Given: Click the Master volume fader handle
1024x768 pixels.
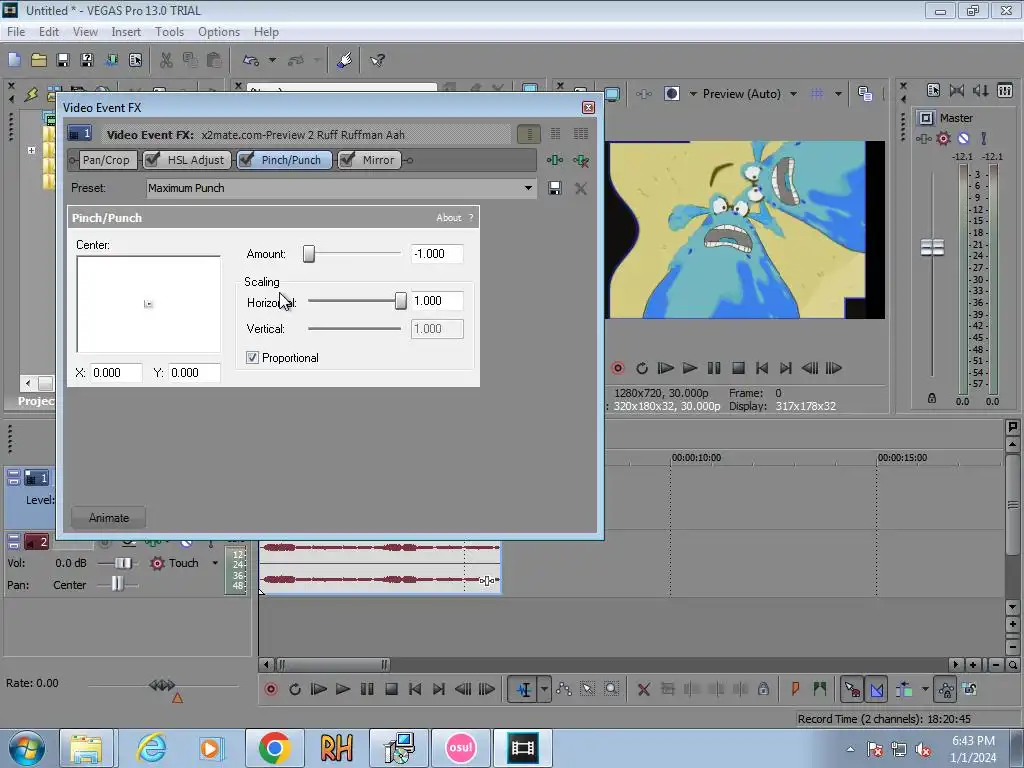Looking at the screenshot, I should point(932,248).
